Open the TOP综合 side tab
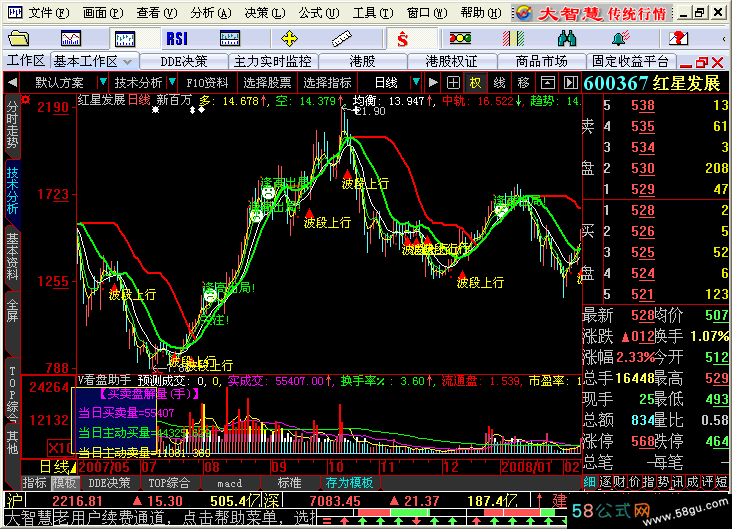Screen dimensions: 732x529 tap(12, 393)
